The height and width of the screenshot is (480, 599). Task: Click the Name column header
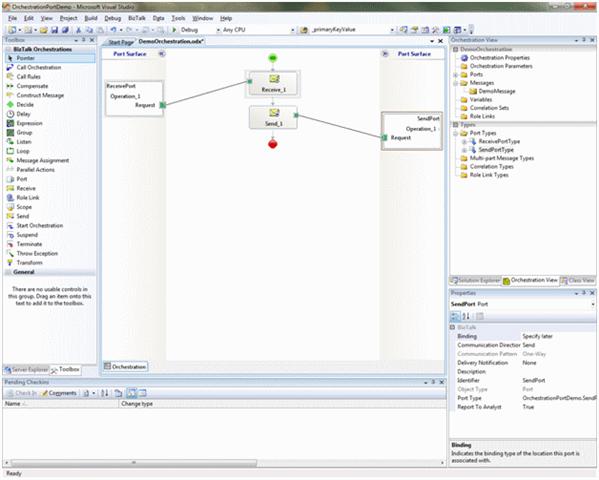(x=61, y=404)
